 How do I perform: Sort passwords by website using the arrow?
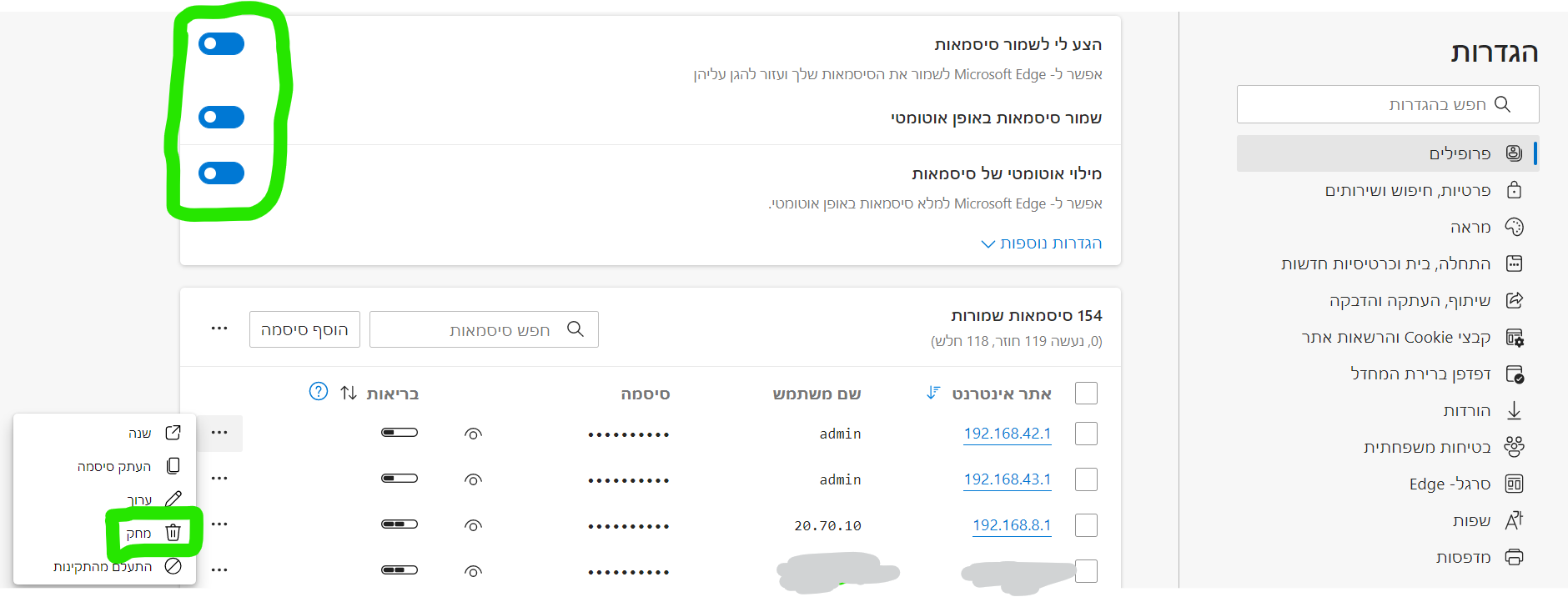932,393
